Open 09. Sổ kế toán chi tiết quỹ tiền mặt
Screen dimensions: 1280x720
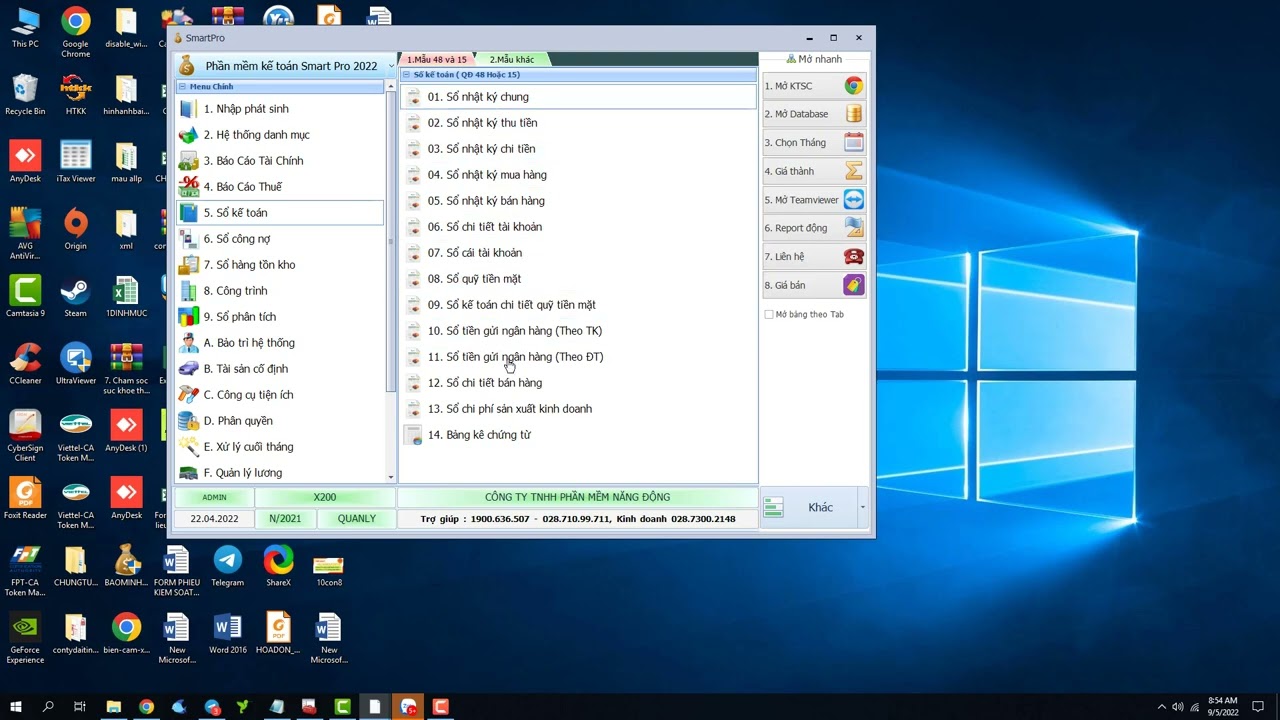pos(578,305)
